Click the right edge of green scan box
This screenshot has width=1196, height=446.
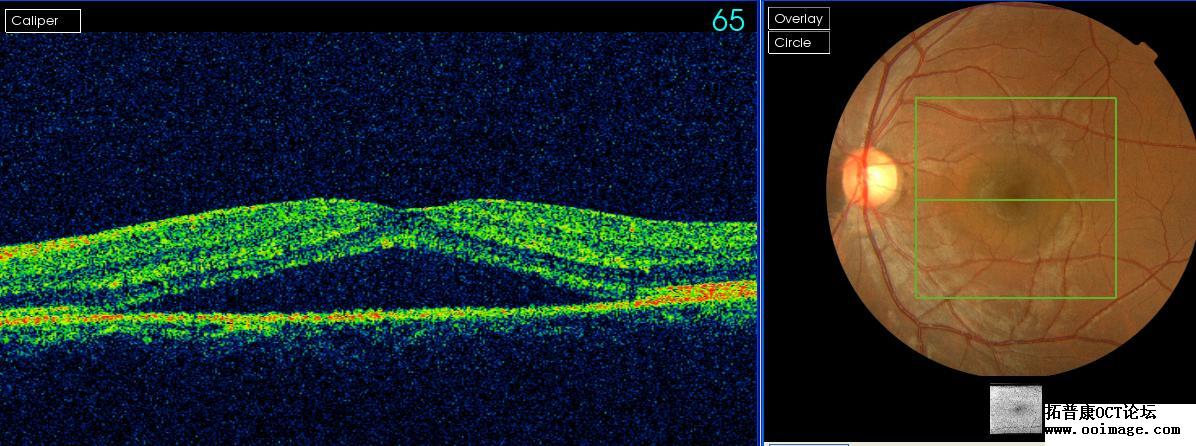coord(1116,197)
